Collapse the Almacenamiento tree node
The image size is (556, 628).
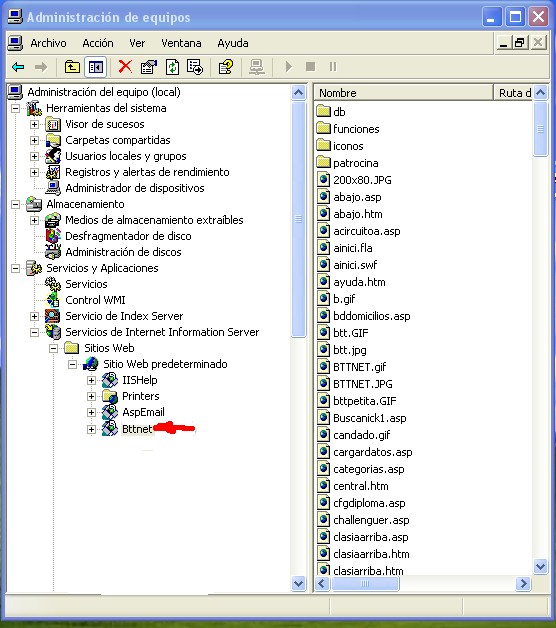(x=15, y=205)
